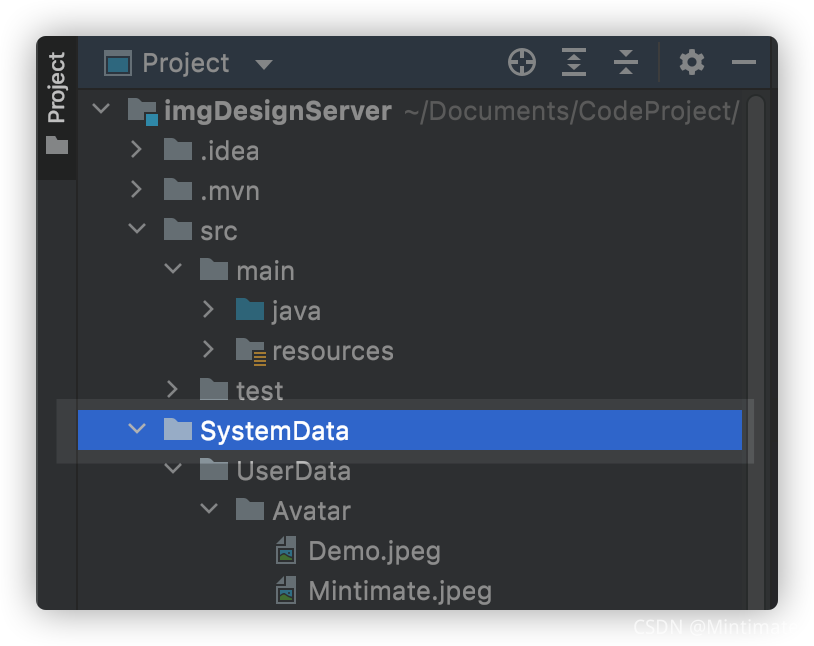Expand the test folder
This screenshot has width=814, height=646.
(x=172, y=389)
